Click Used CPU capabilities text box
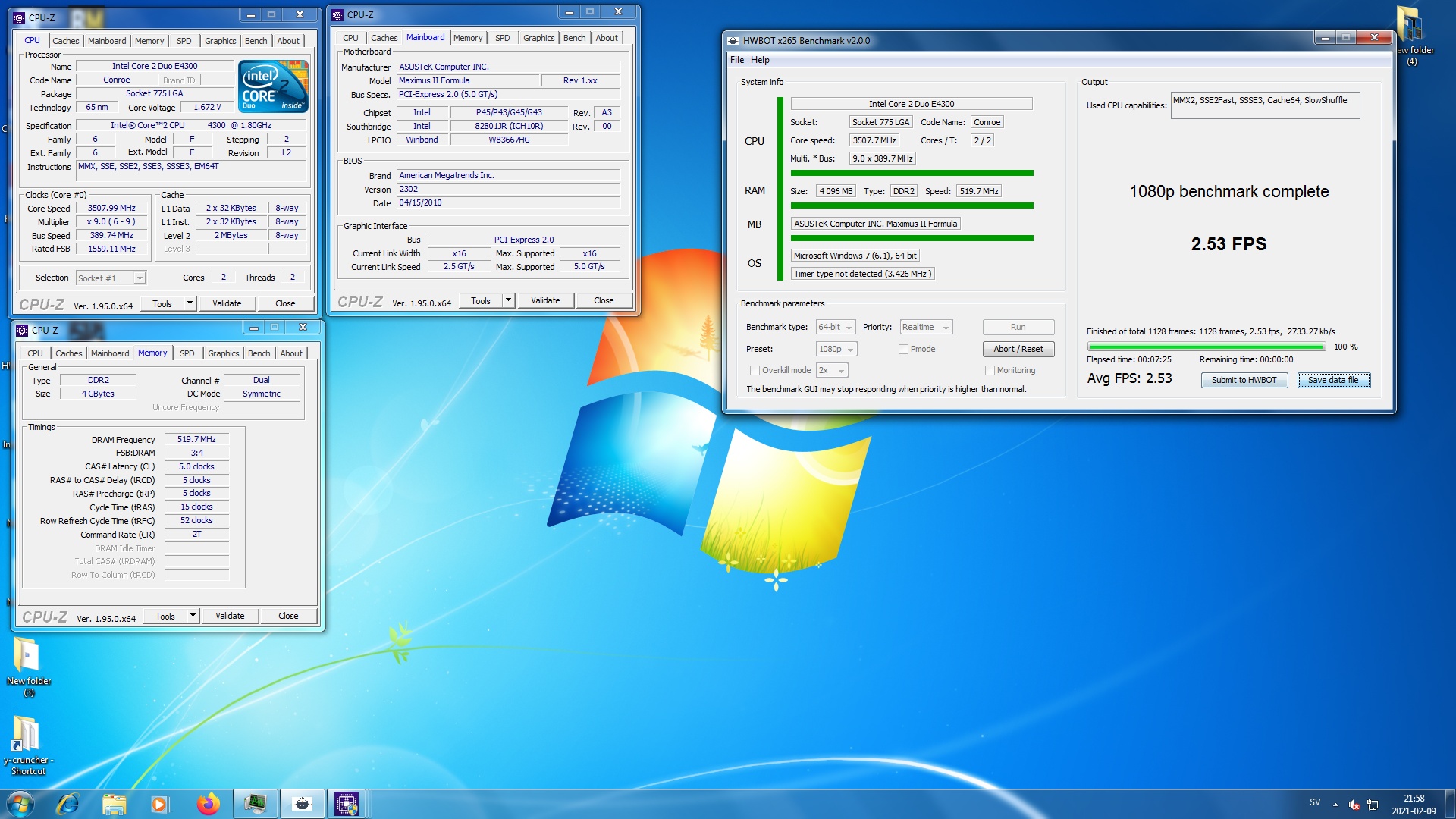Viewport: 1456px width, 819px height. tap(1265, 105)
